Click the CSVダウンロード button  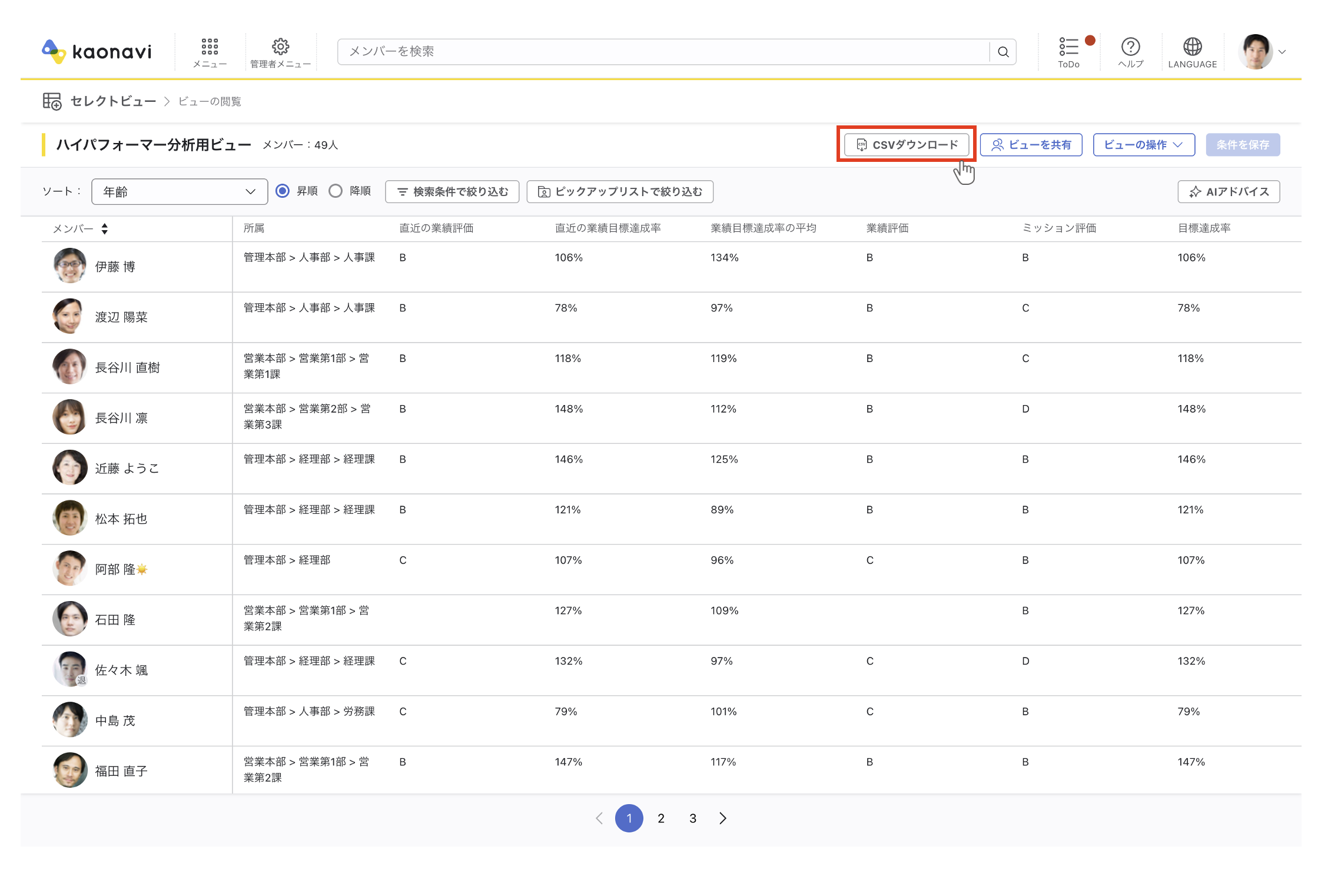(x=907, y=145)
